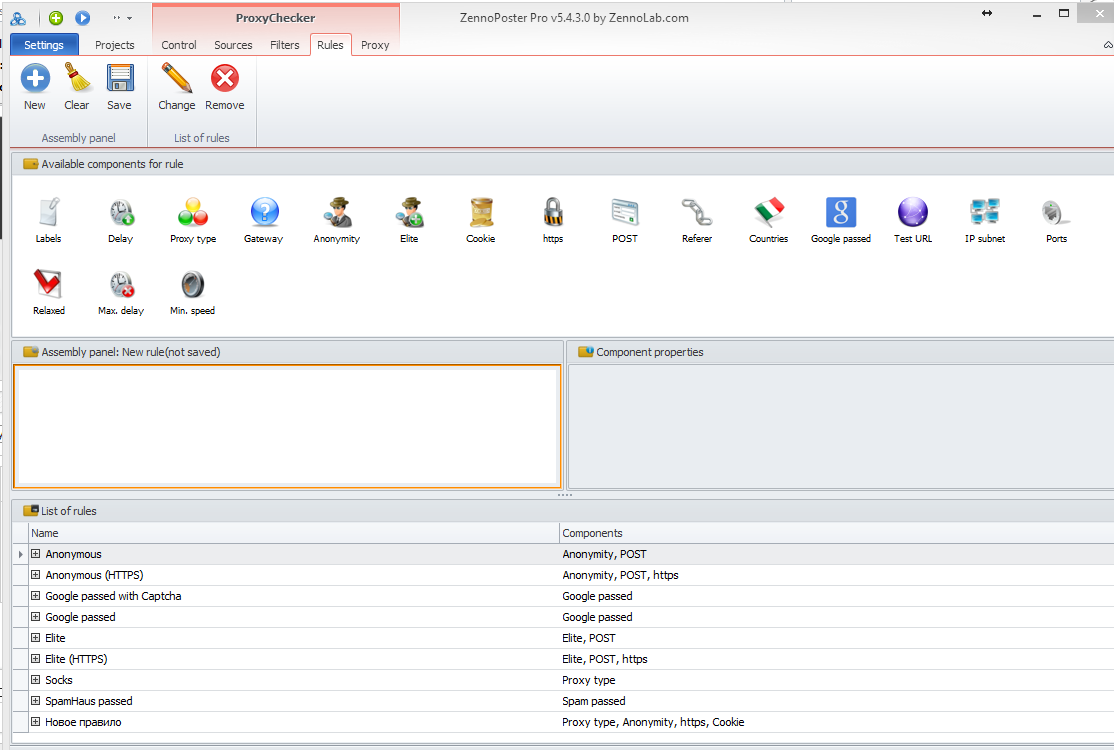Select the Ports component
The height and width of the screenshot is (750, 1114).
pos(1056,220)
